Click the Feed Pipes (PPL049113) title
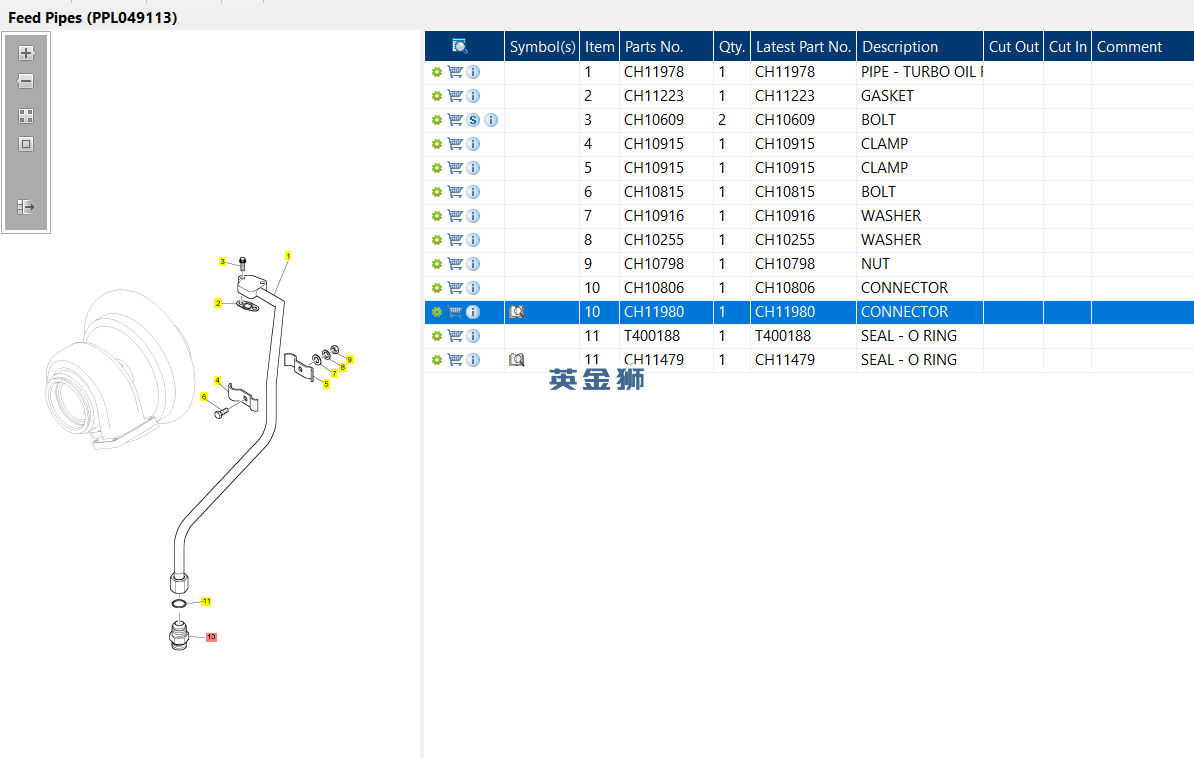Viewport: 1194px width, 758px height. click(93, 18)
